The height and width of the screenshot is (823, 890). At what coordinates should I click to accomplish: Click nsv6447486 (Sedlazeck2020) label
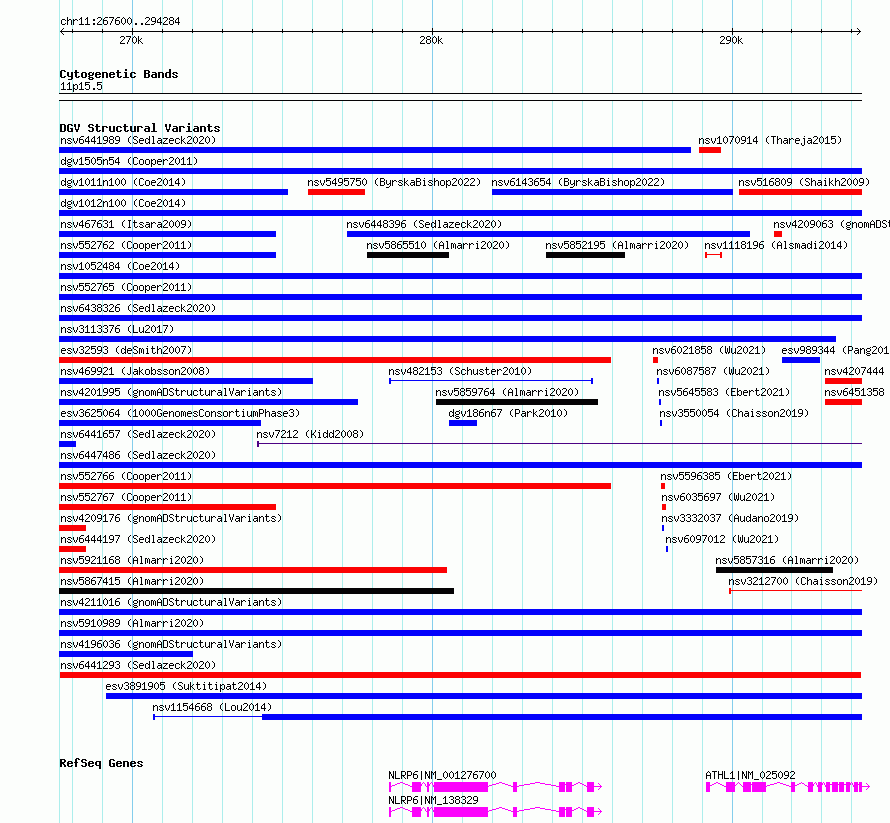pyautogui.click(x=138, y=455)
